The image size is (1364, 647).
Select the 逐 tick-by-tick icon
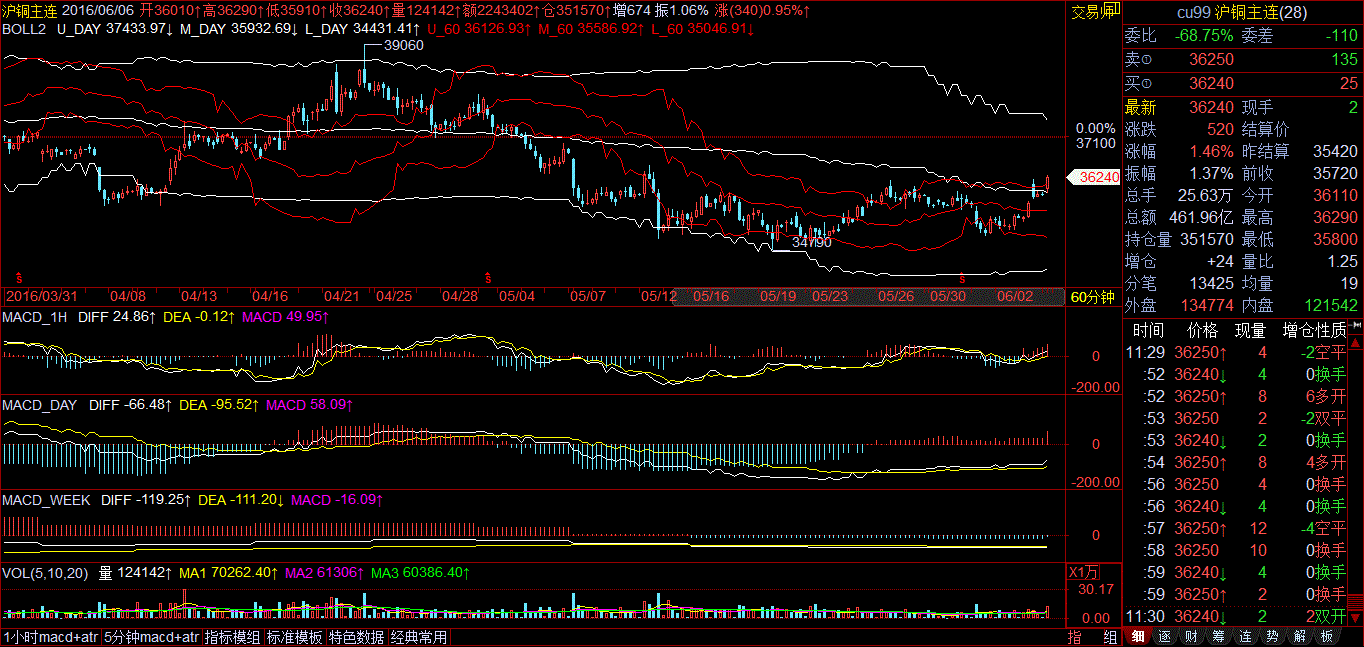(x=1165, y=637)
